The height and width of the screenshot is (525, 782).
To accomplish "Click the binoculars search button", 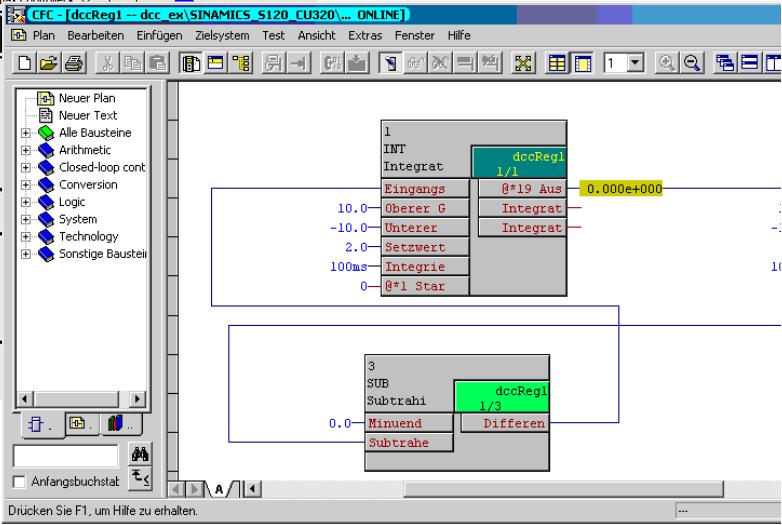I will coord(140,454).
